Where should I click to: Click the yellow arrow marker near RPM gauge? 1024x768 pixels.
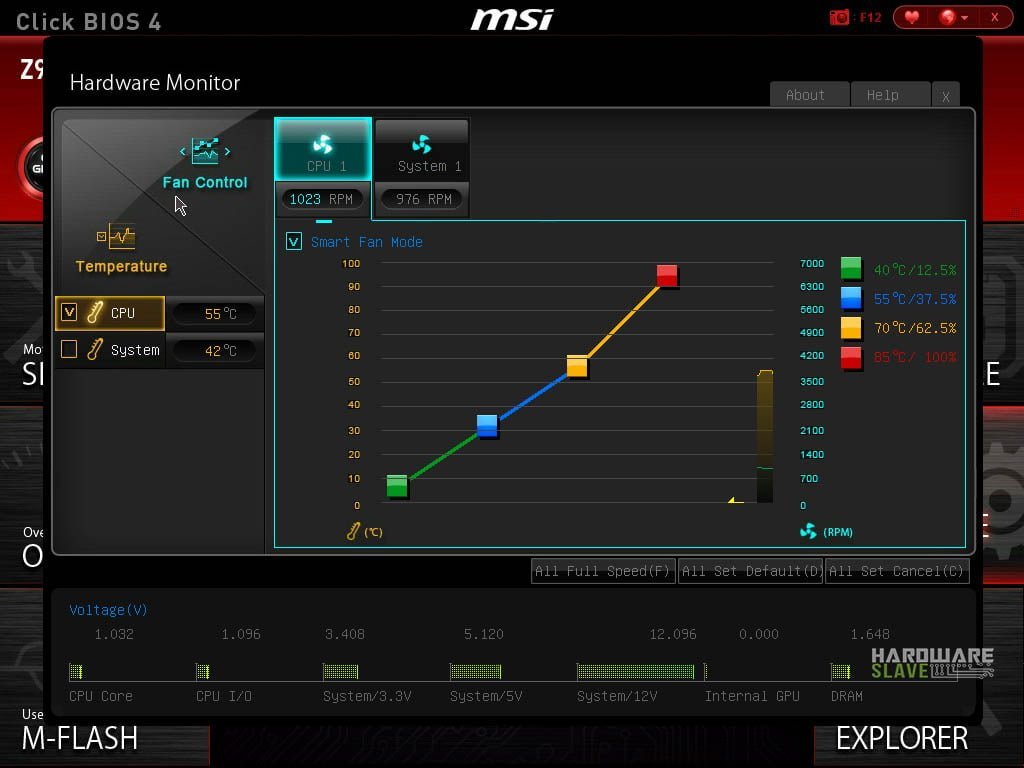coord(735,500)
